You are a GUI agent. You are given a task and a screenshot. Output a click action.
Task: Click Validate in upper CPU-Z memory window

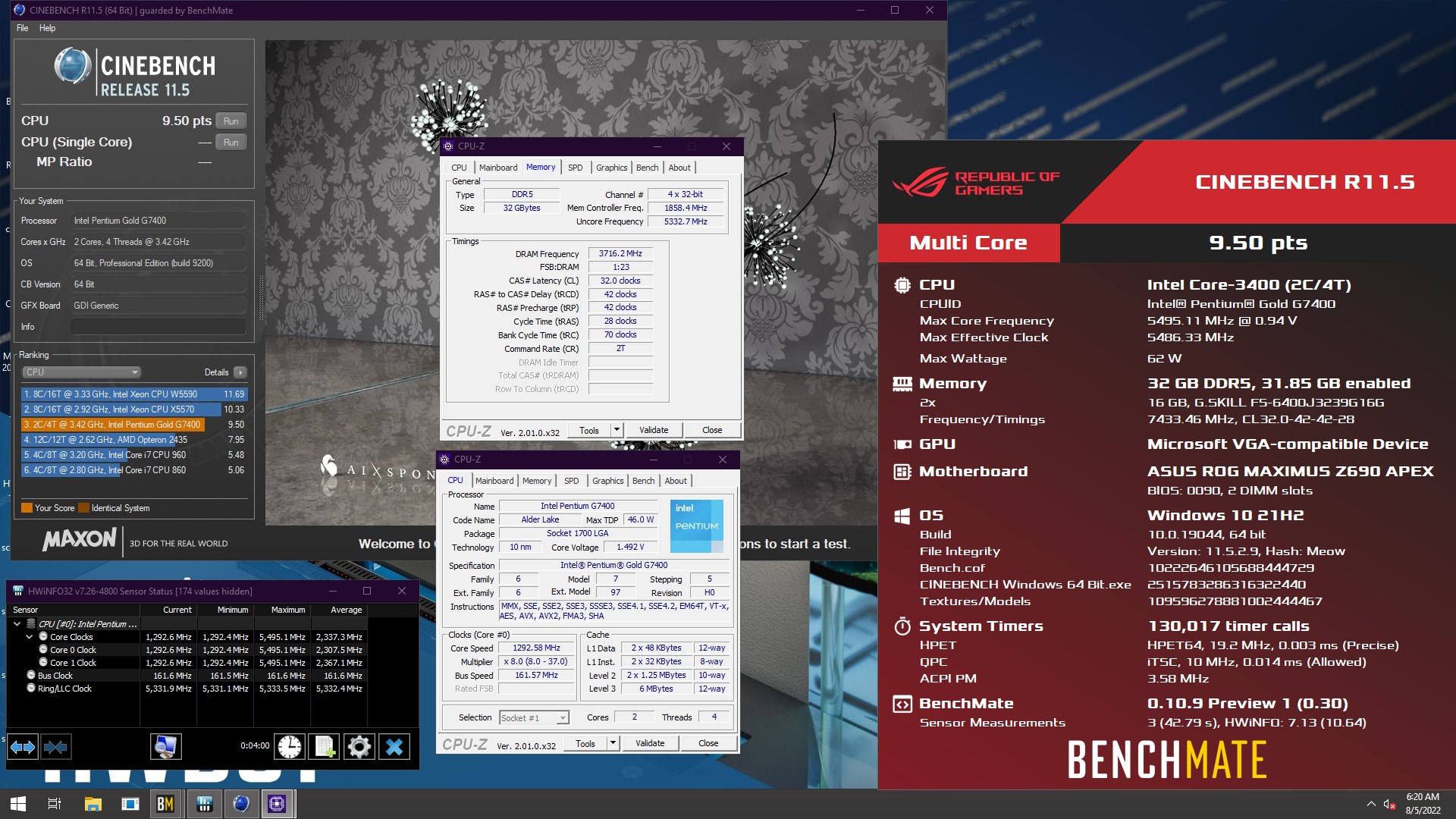(x=654, y=430)
